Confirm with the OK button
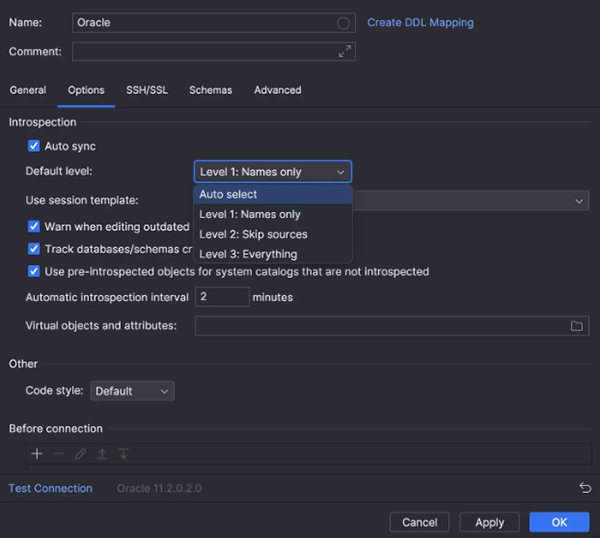600x538 pixels. (559, 522)
